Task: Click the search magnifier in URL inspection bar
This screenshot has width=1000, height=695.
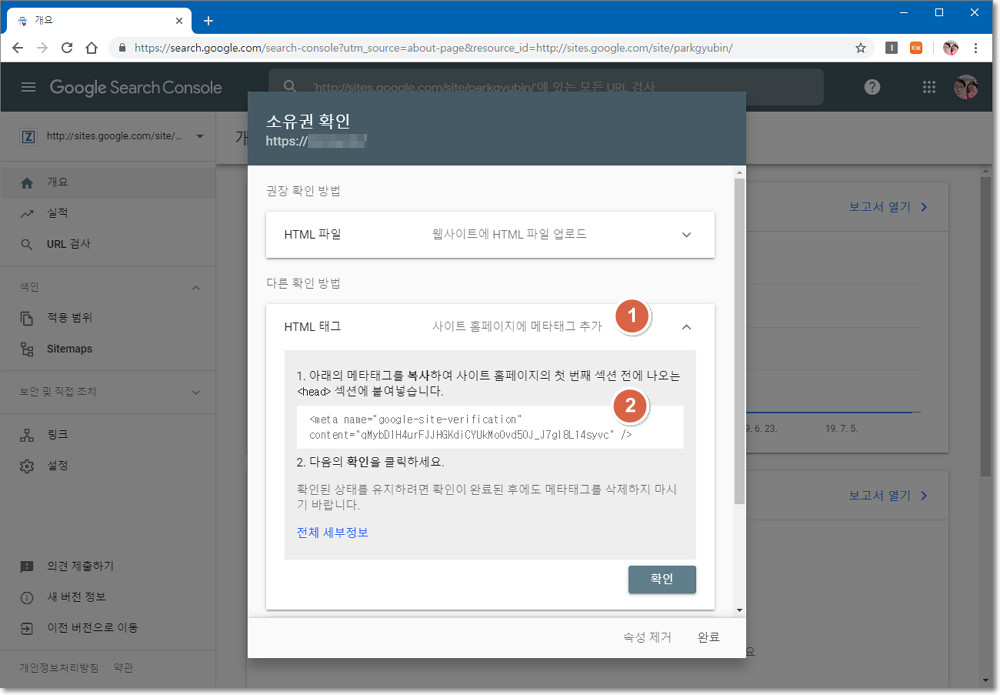Action: coord(290,87)
